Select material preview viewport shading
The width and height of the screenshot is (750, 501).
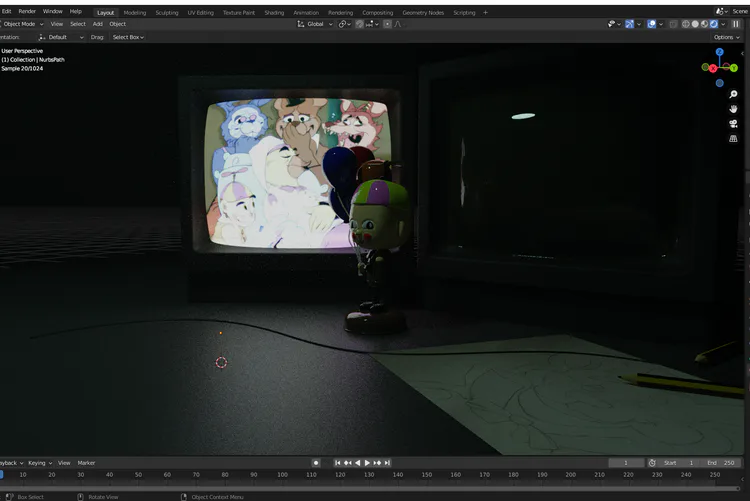click(x=705, y=24)
